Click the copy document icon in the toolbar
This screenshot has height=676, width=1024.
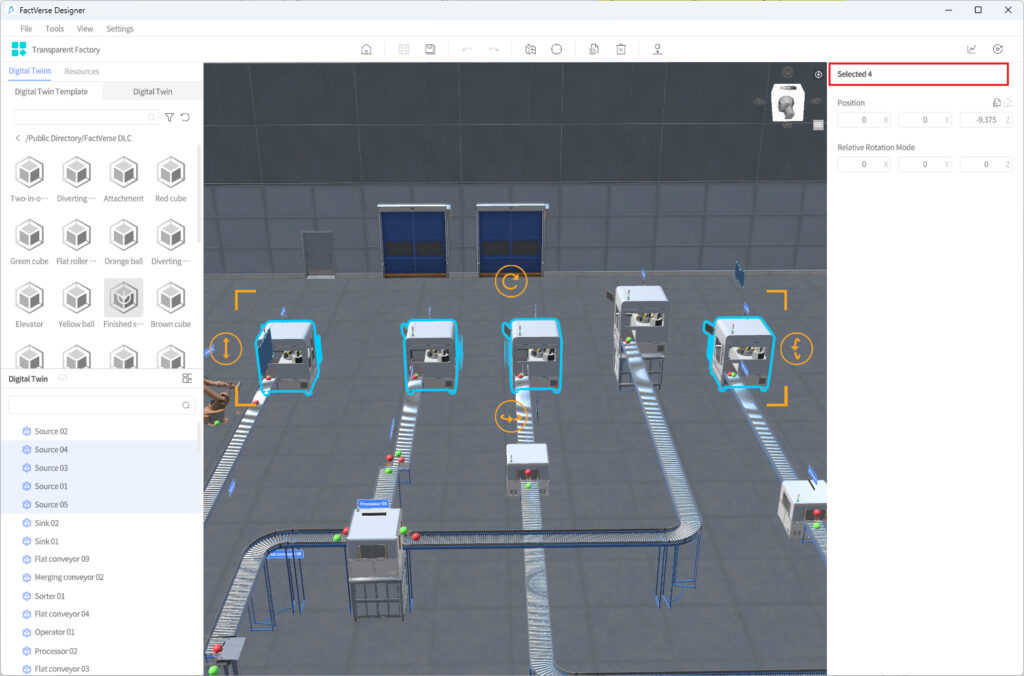[594, 49]
